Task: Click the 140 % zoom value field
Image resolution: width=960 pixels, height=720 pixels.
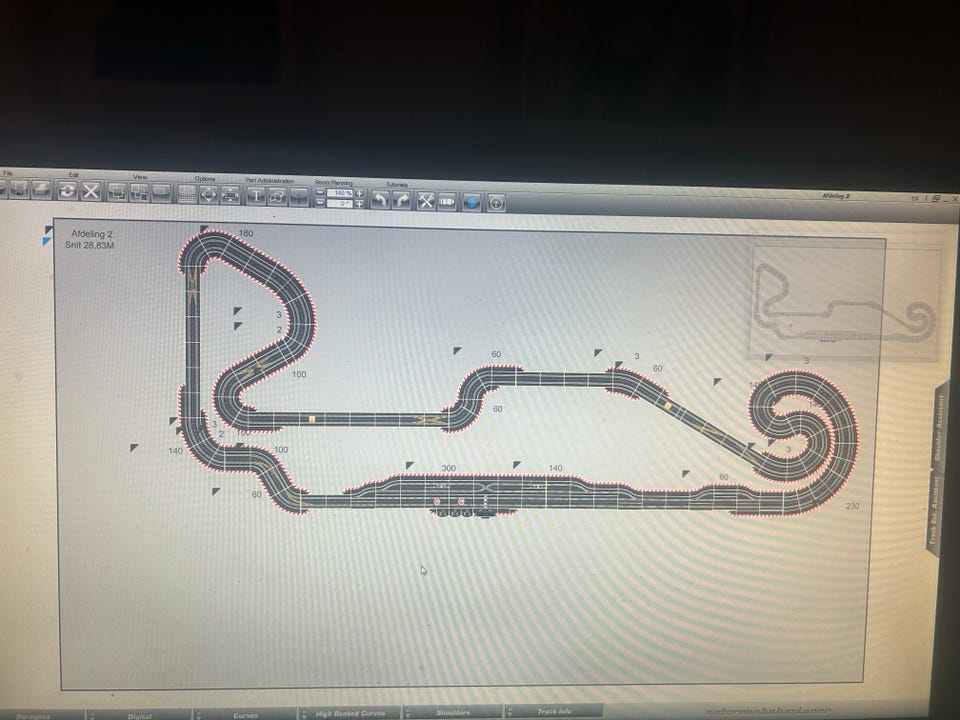Action: (340, 193)
